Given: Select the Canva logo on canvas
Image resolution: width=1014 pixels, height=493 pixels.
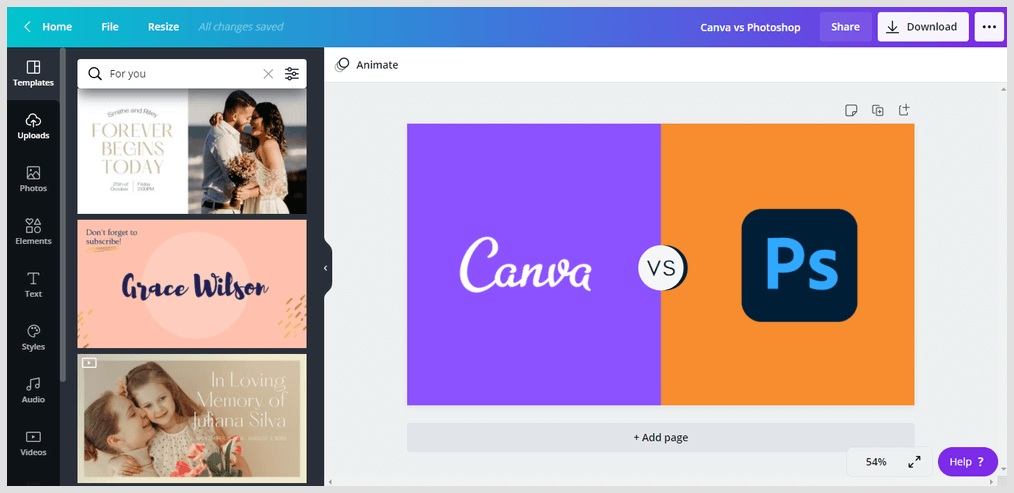Looking at the screenshot, I should (x=526, y=264).
